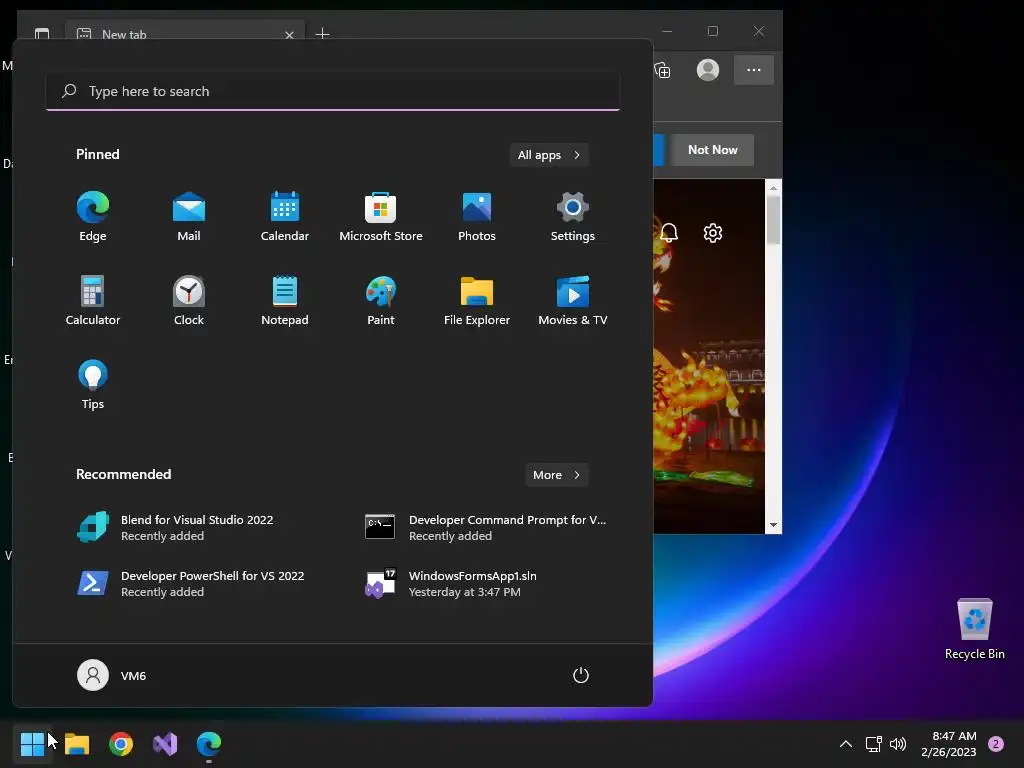
Task: Expand the All apps list
Action: tap(549, 155)
